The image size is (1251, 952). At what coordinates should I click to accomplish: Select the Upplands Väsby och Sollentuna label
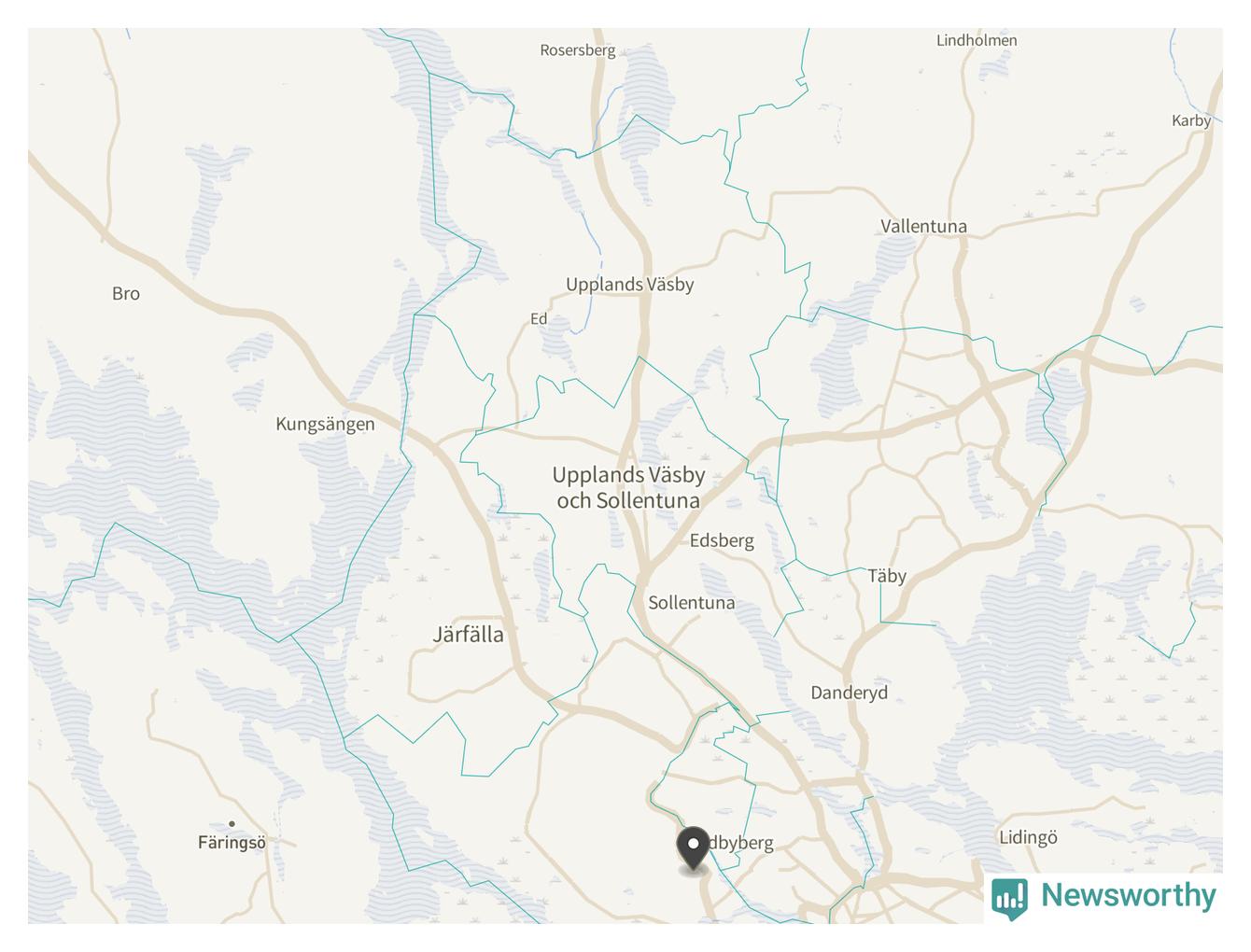[x=628, y=488]
